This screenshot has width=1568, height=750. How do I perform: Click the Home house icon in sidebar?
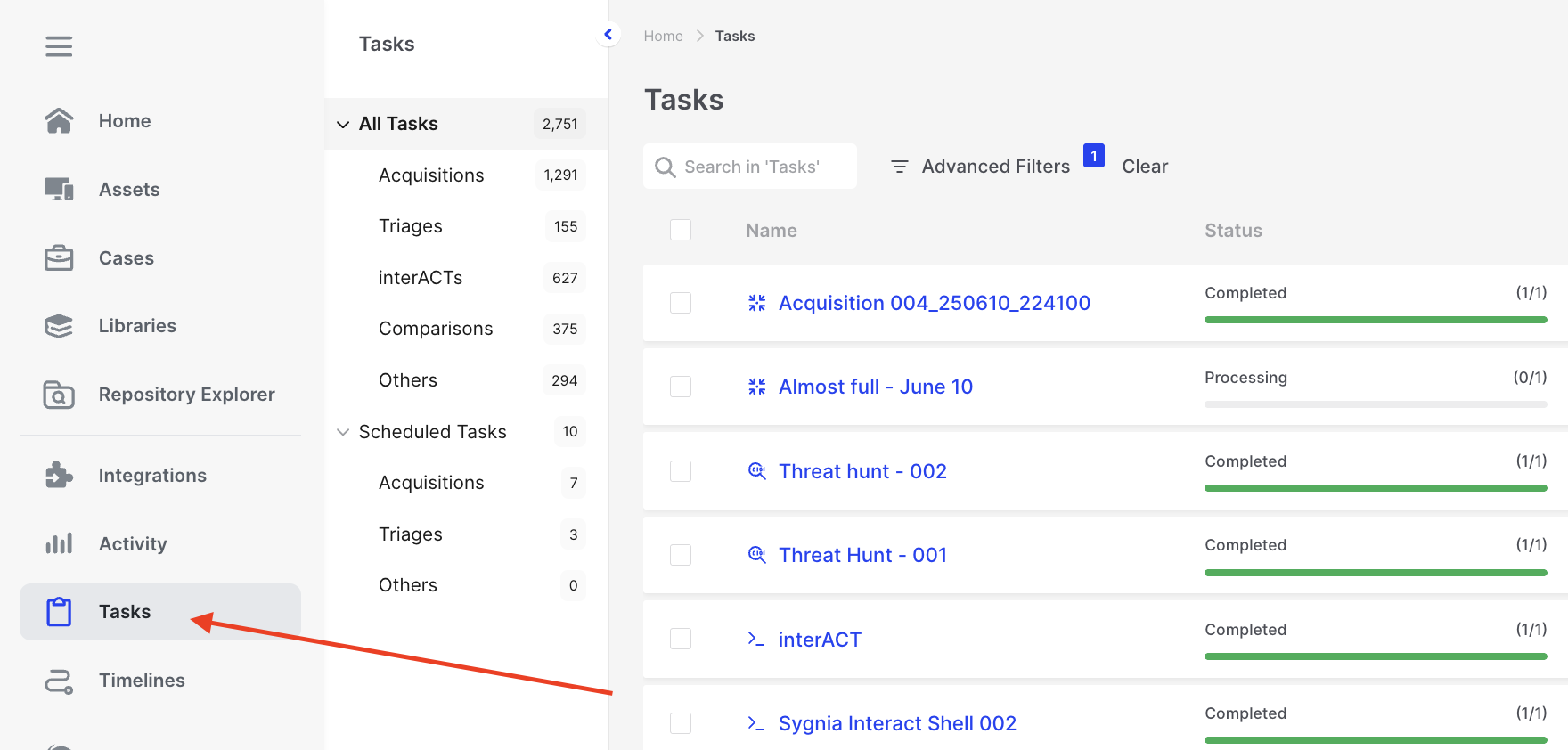[x=59, y=121]
